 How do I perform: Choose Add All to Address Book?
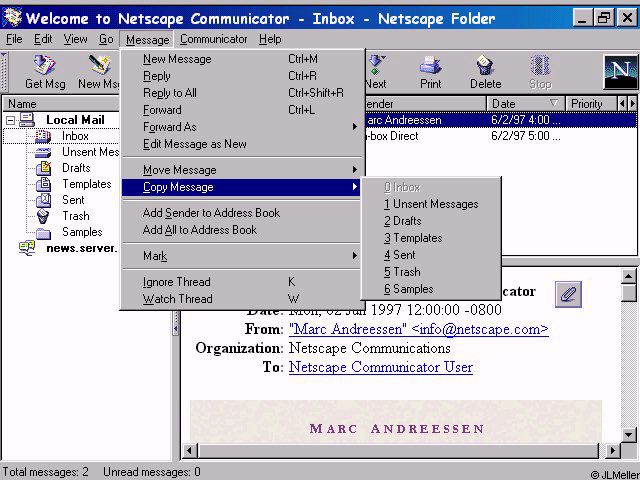coord(242,230)
